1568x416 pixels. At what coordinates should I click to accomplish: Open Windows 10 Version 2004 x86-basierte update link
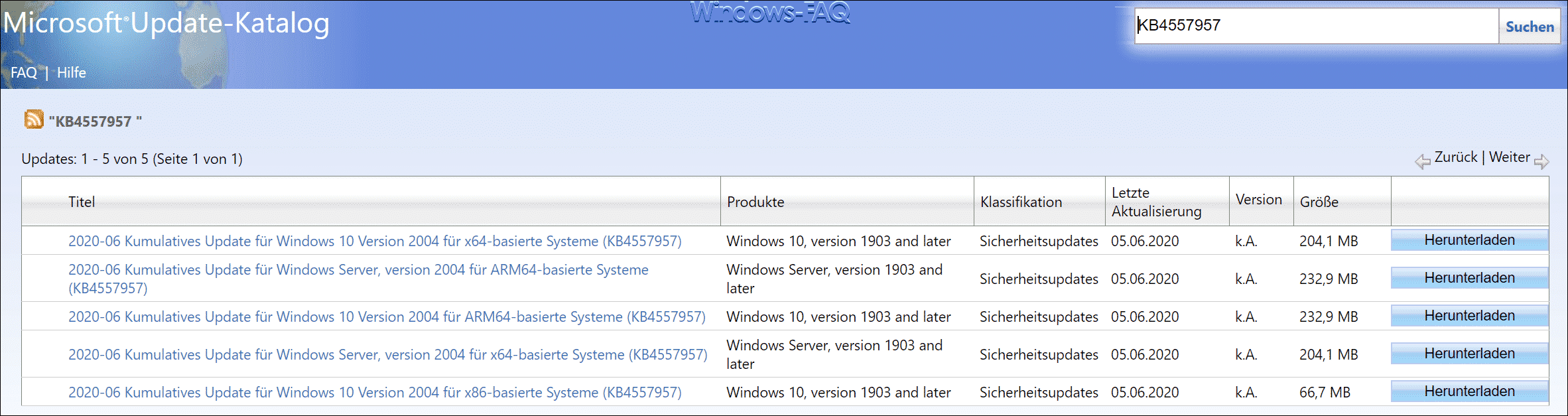tap(375, 392)
